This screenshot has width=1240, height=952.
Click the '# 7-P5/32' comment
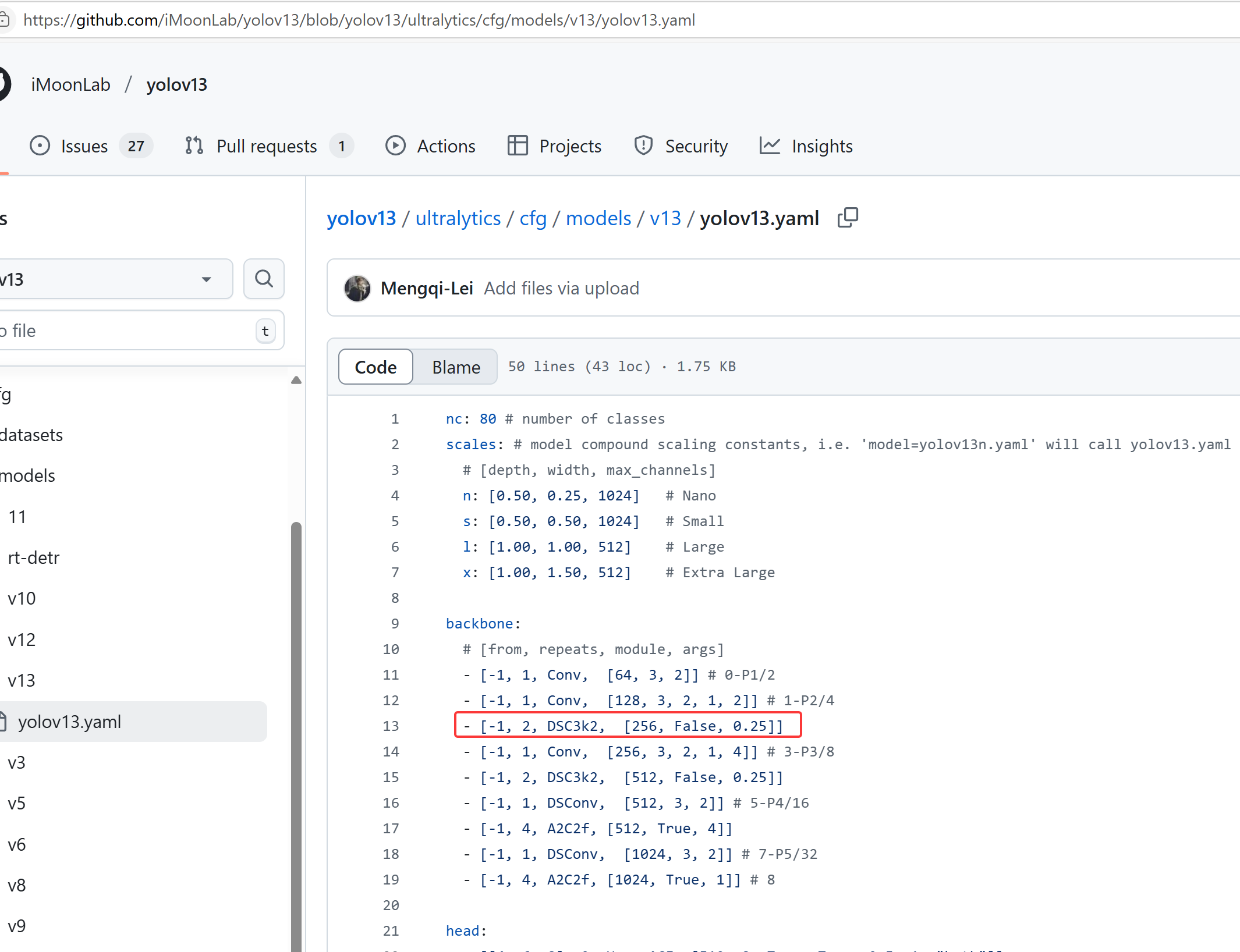point(780,854)
